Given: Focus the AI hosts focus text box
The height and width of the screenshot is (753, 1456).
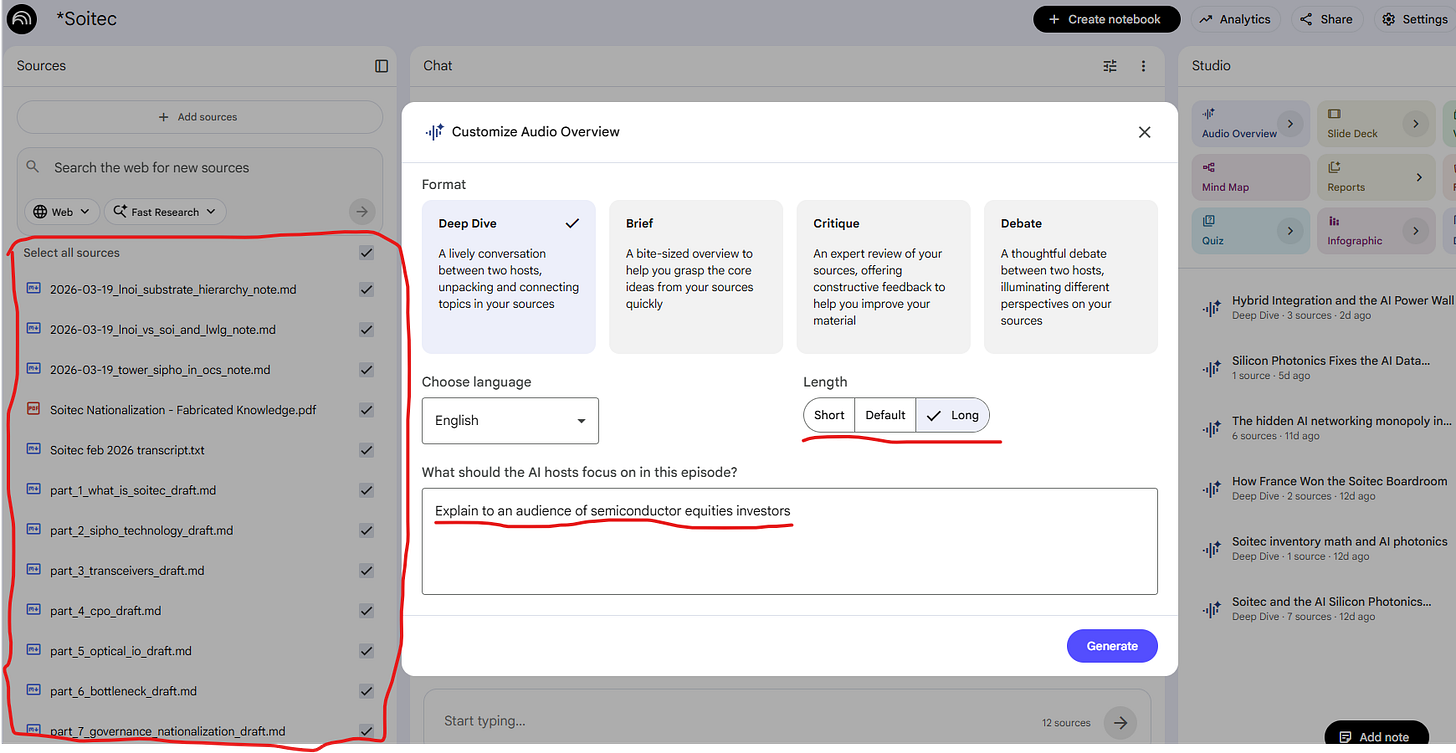Looking at the screenshot, I should 790,541.
